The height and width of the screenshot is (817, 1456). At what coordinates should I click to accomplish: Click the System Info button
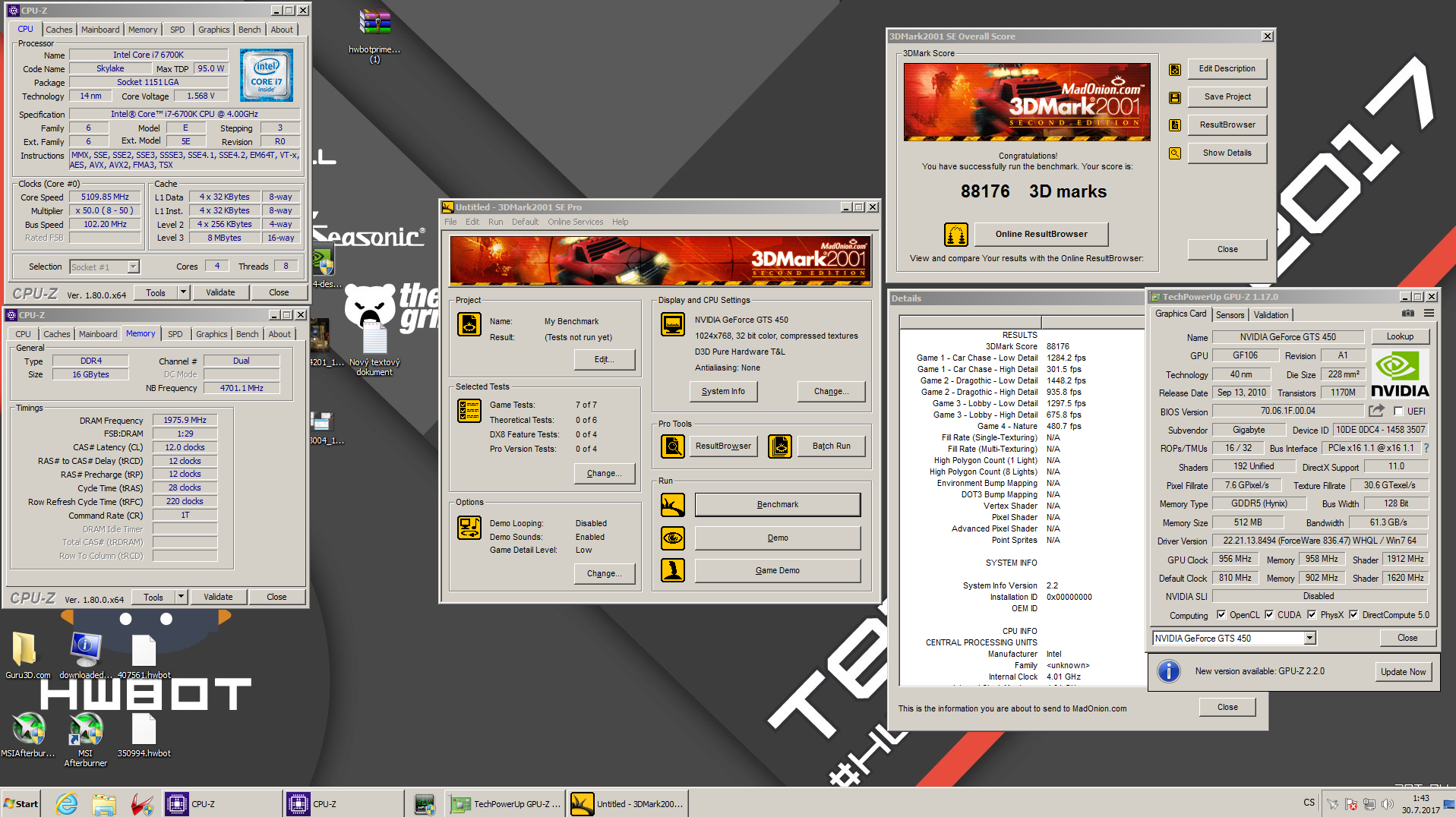[723, 392]
